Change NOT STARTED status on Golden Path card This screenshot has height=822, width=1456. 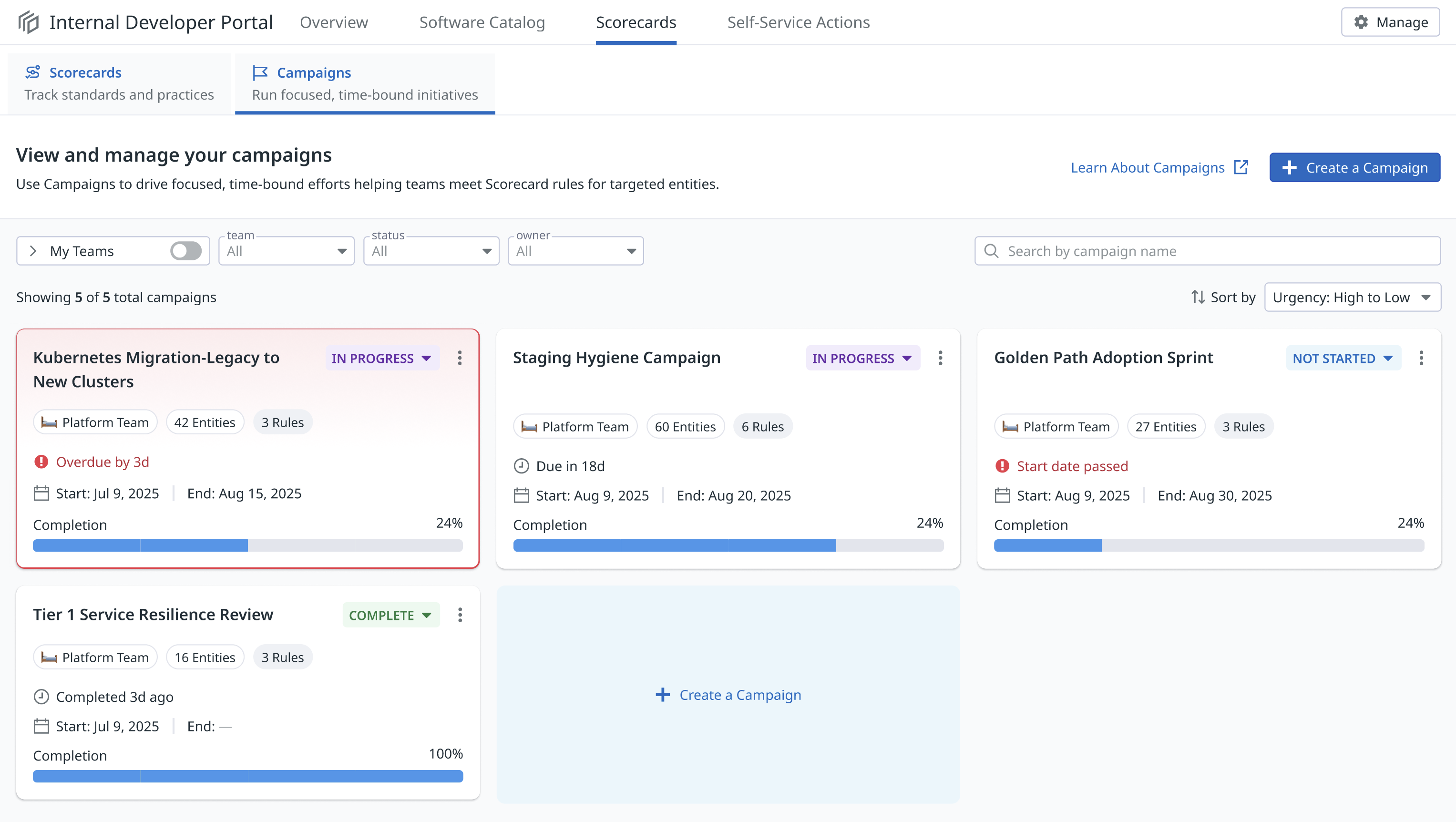pyautogui.click(x=1343, y=359)
